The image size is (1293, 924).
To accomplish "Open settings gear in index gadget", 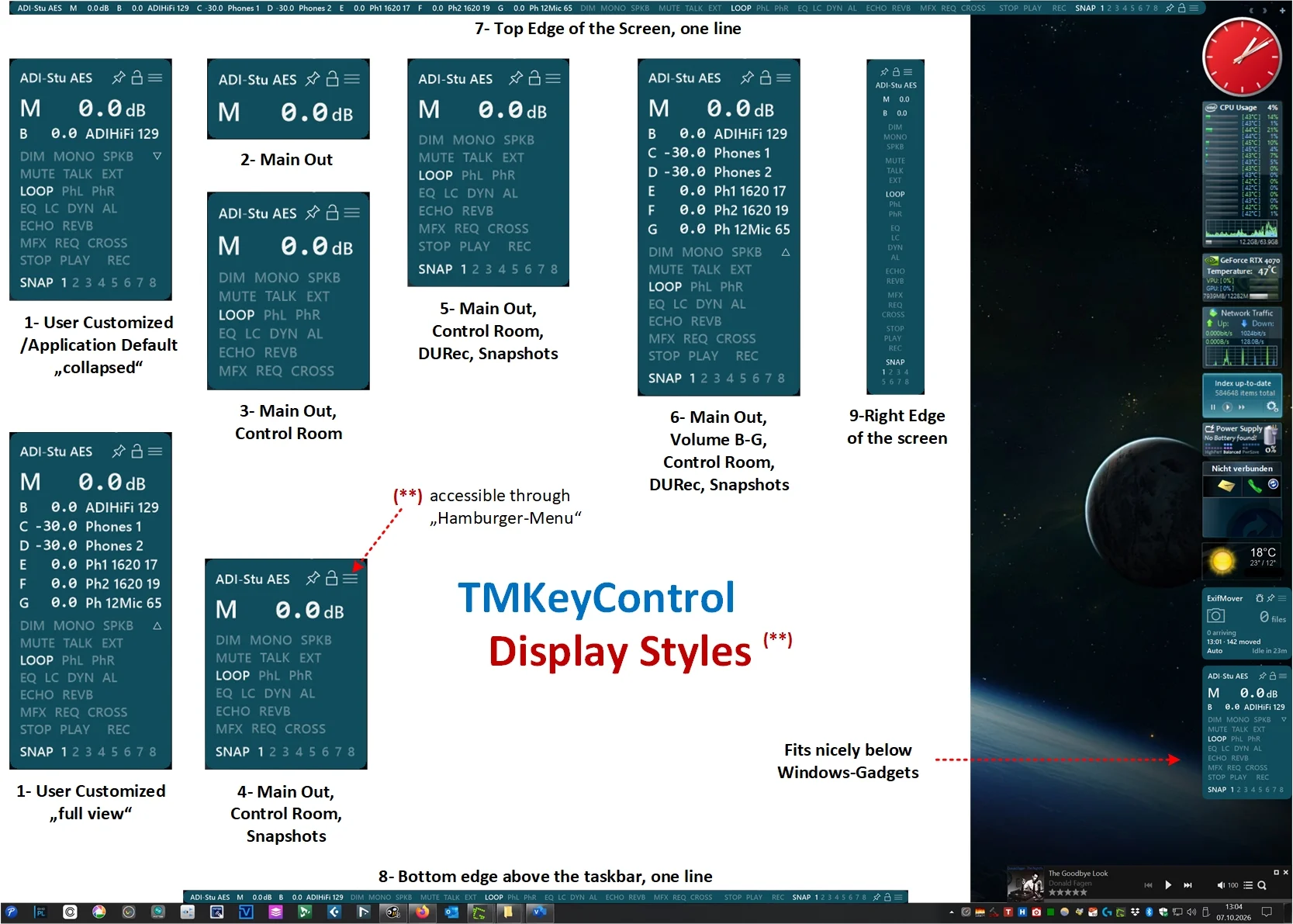I will [x=1272, y=407].
